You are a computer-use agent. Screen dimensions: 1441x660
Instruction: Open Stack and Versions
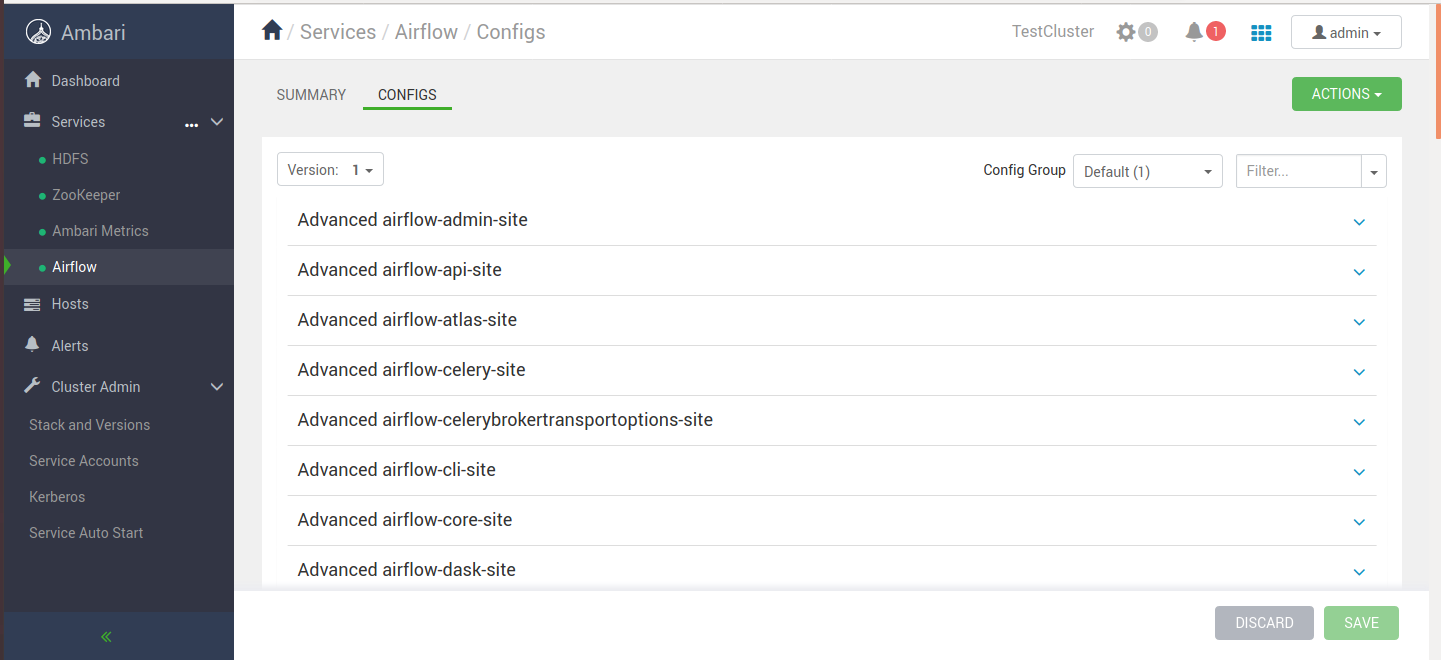click(x=89, y=425)
